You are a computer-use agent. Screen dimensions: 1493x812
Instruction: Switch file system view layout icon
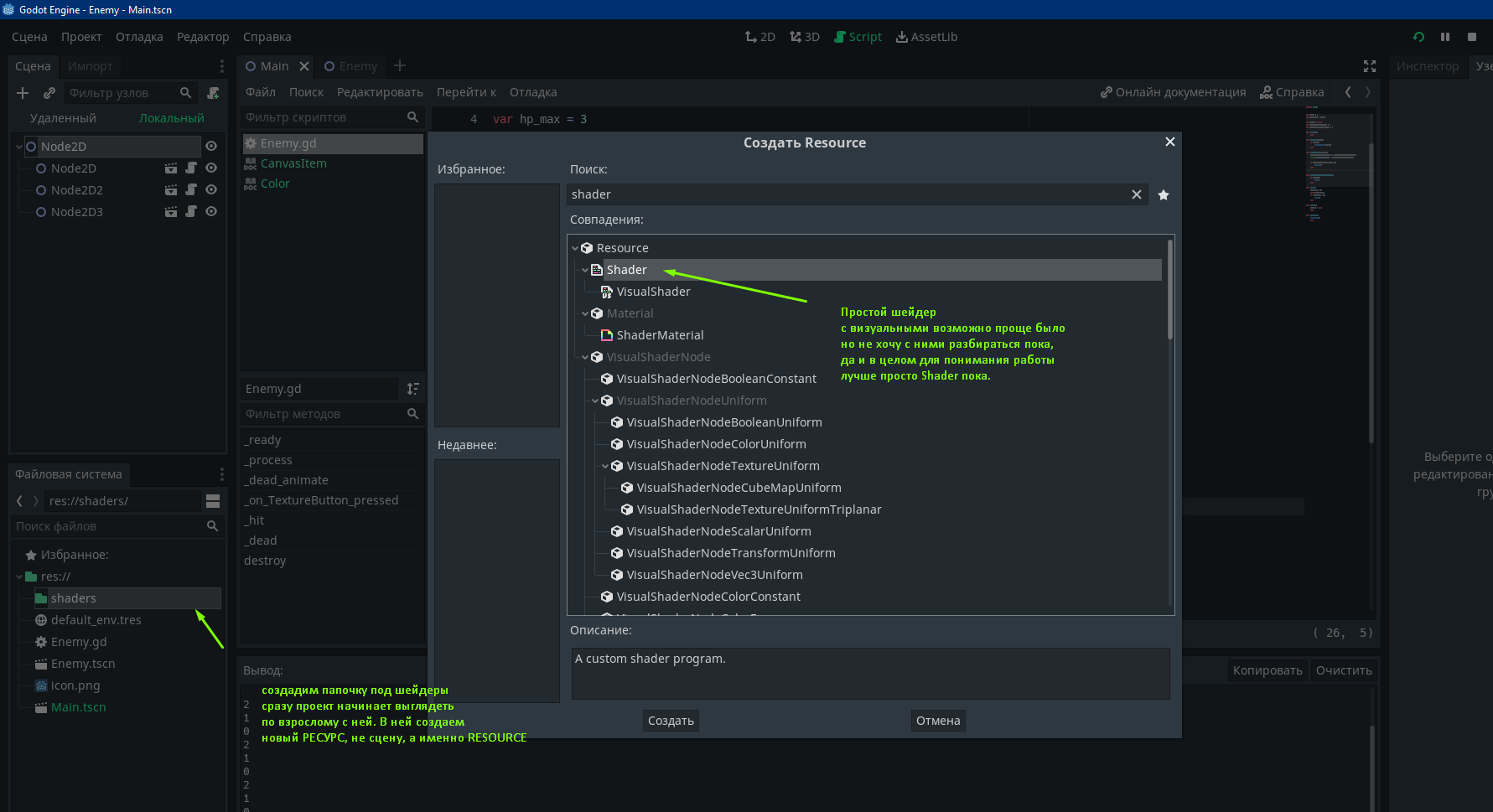tap(213, 501)
